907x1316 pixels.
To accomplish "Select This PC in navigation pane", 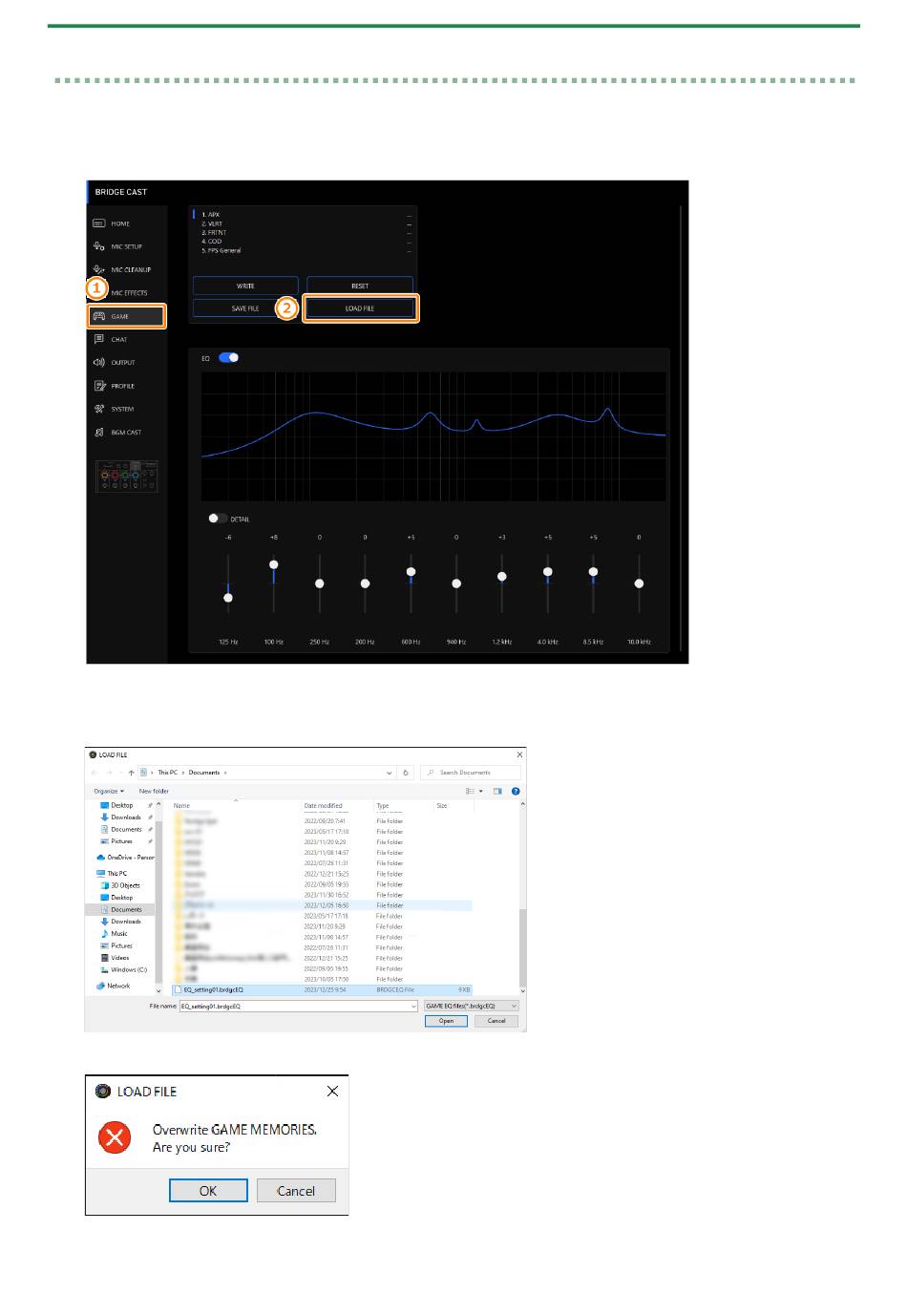I will pyautogui.click(x=113, y=874).
